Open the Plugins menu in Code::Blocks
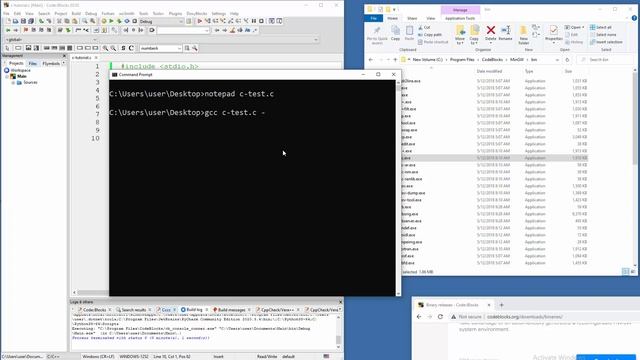Screen dimensions: 640x360 click(176, 13)
